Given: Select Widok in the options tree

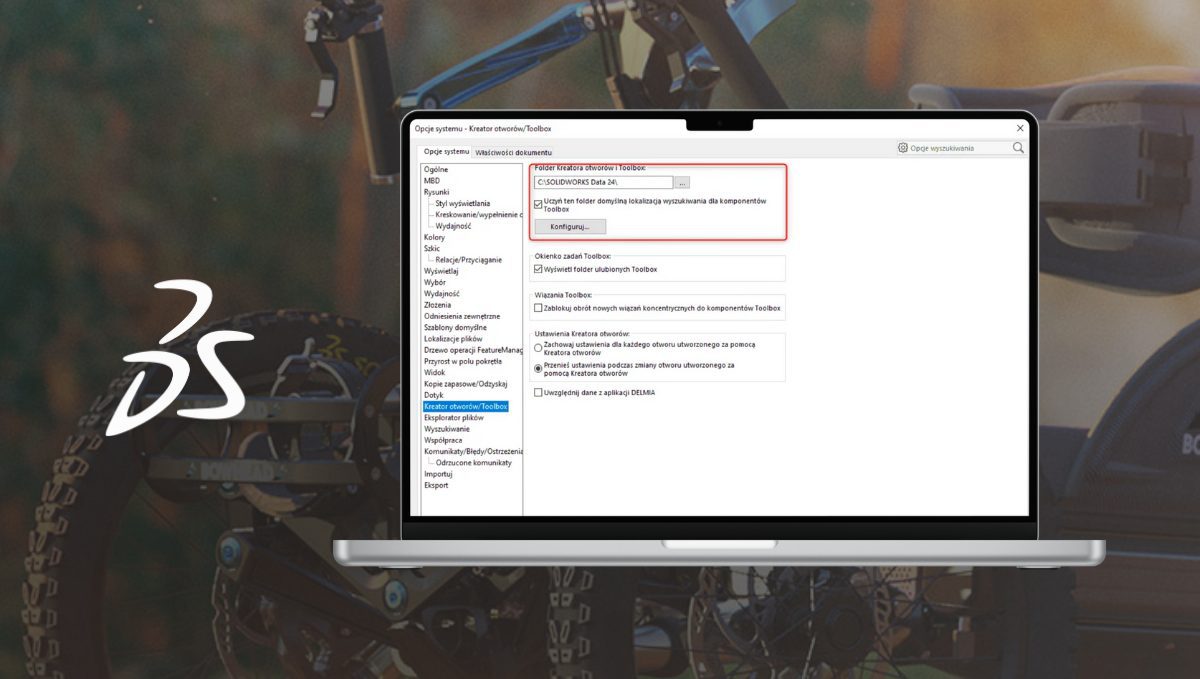Looking at the screenshot, I should (x=435, y=372).
